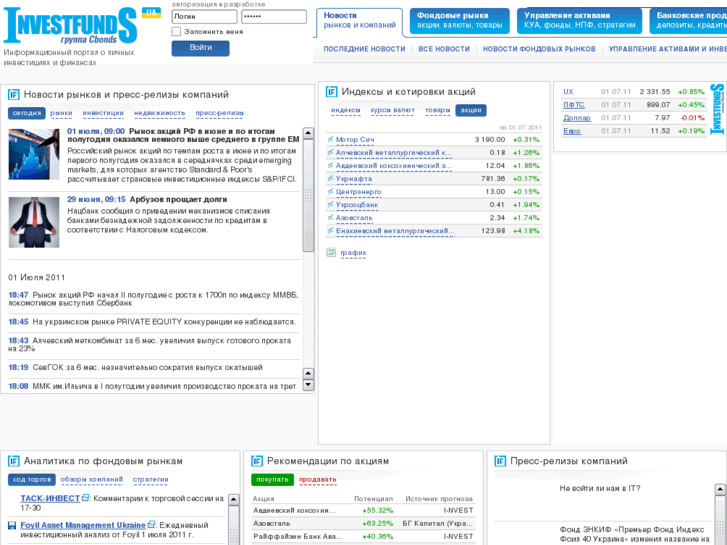Click the Логин input field

point(204,17)
